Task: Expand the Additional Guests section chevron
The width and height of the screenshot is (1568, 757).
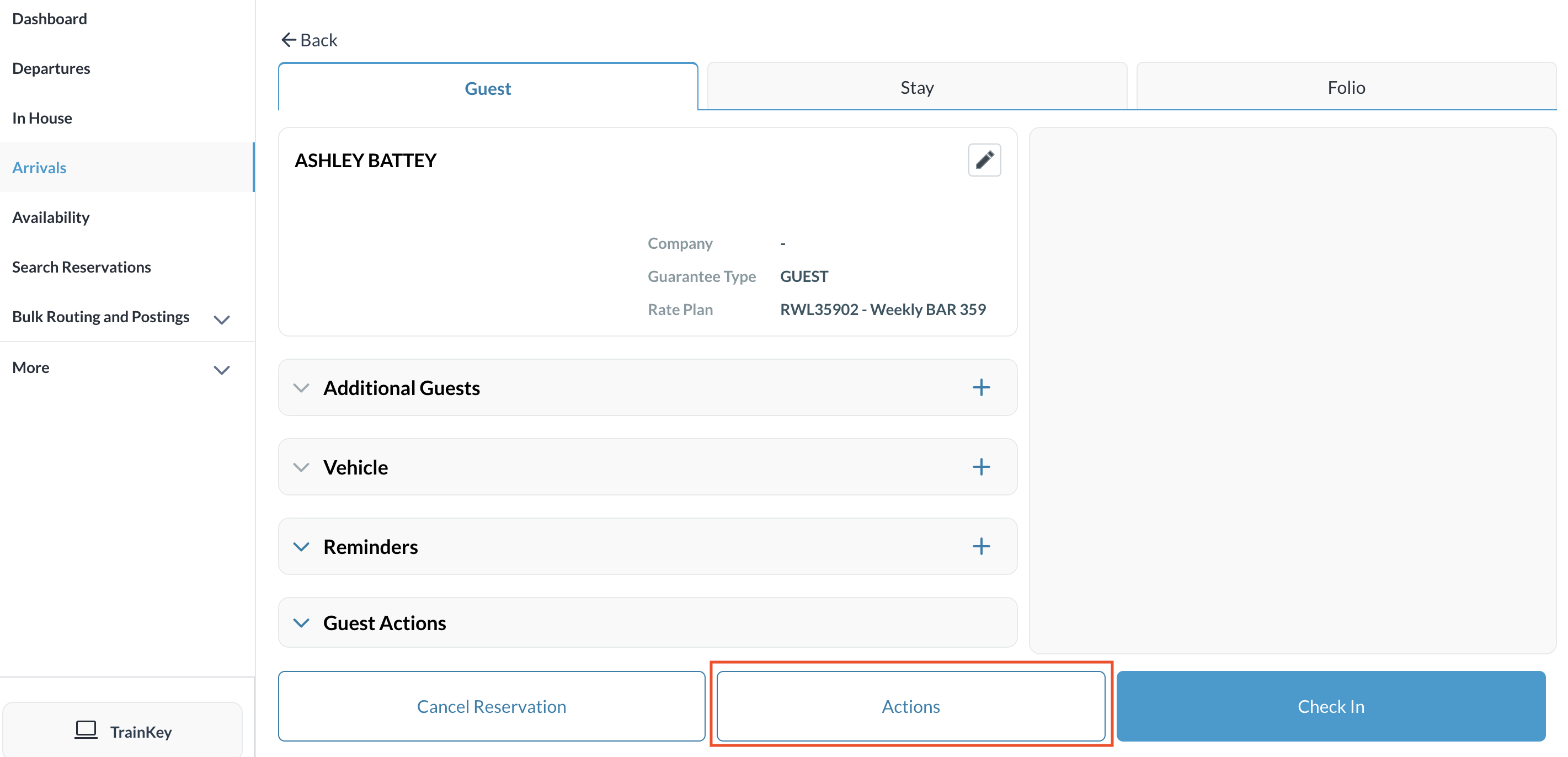Action: point(301,388)
